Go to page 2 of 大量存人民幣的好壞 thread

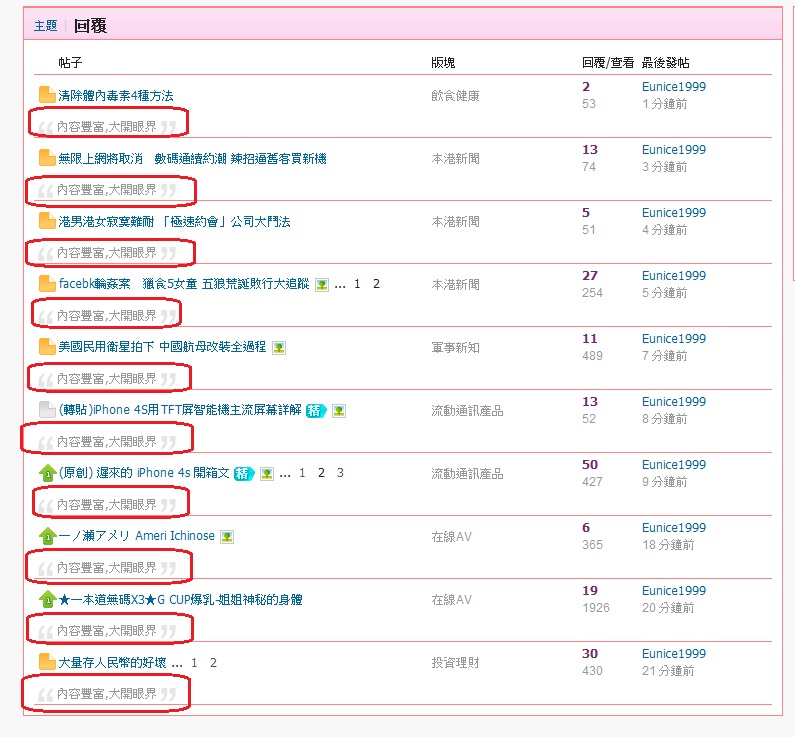(x=213, y=662)
